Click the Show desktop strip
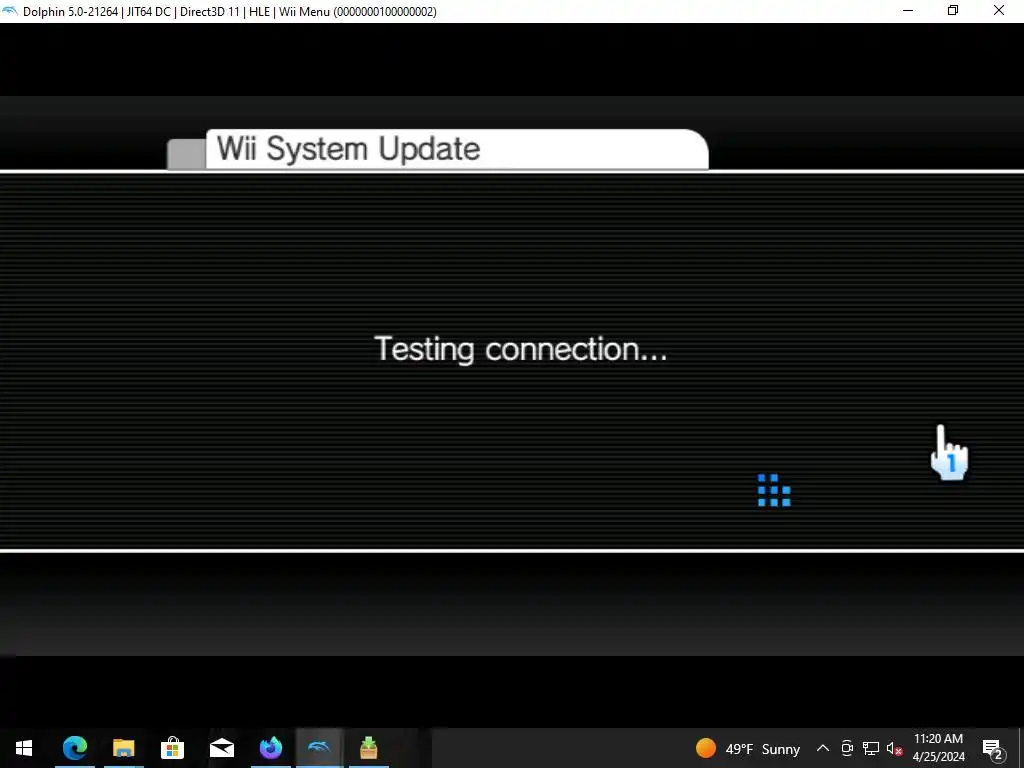 tap(1021, 748)
